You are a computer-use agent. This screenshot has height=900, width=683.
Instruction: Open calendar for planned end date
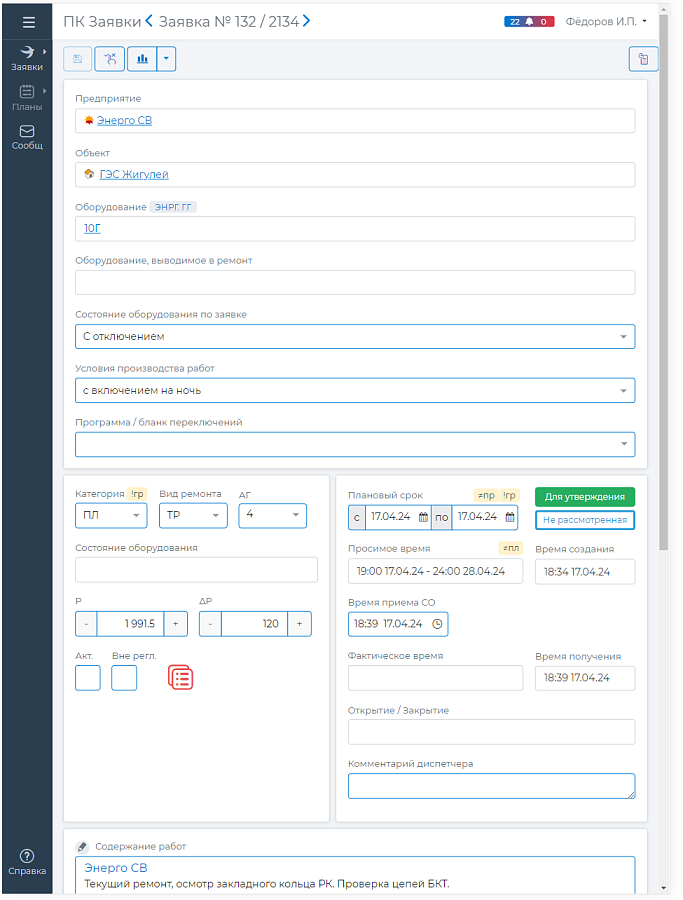click(510, 517)
